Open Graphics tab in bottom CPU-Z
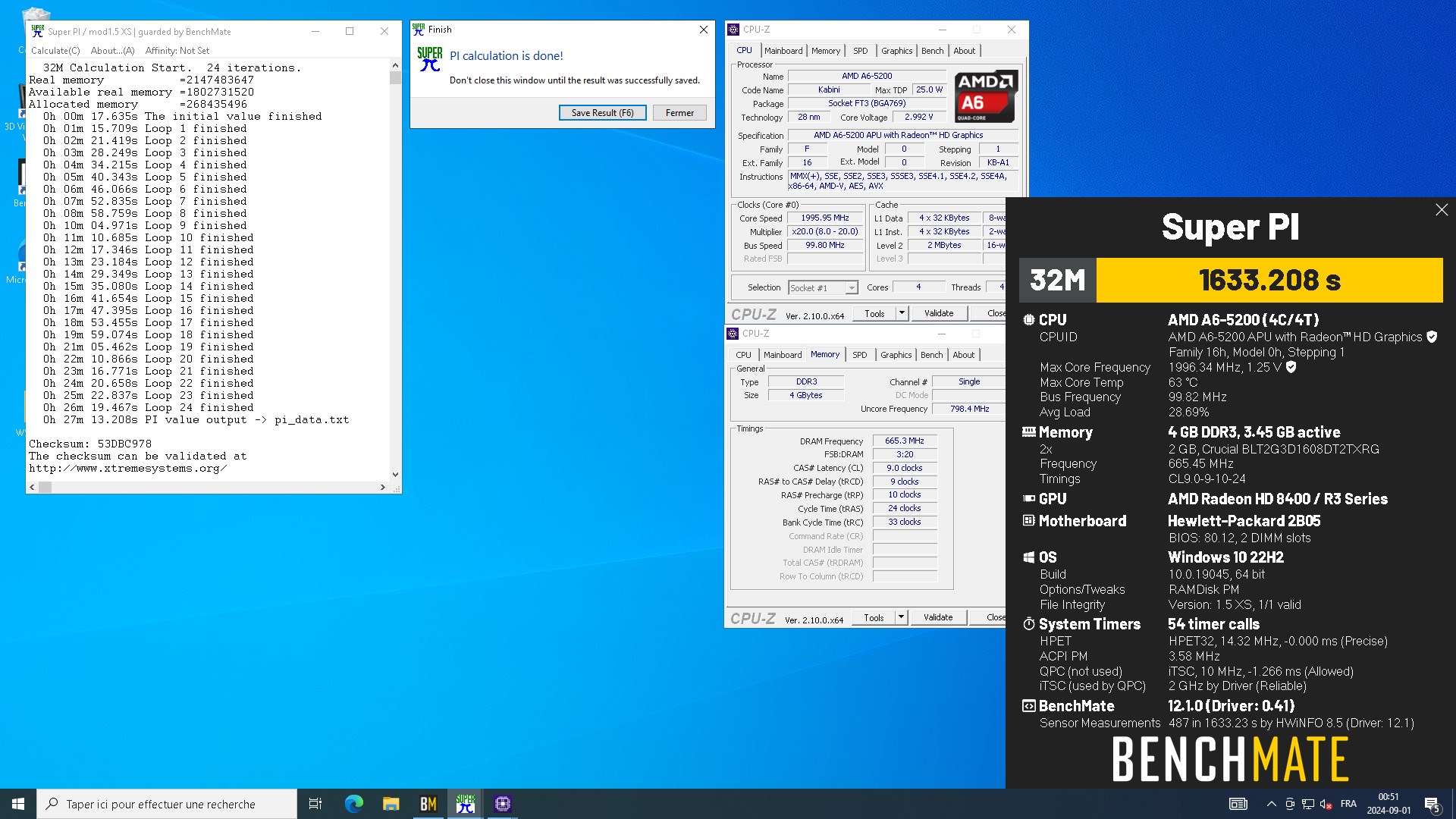 point(896,355)
